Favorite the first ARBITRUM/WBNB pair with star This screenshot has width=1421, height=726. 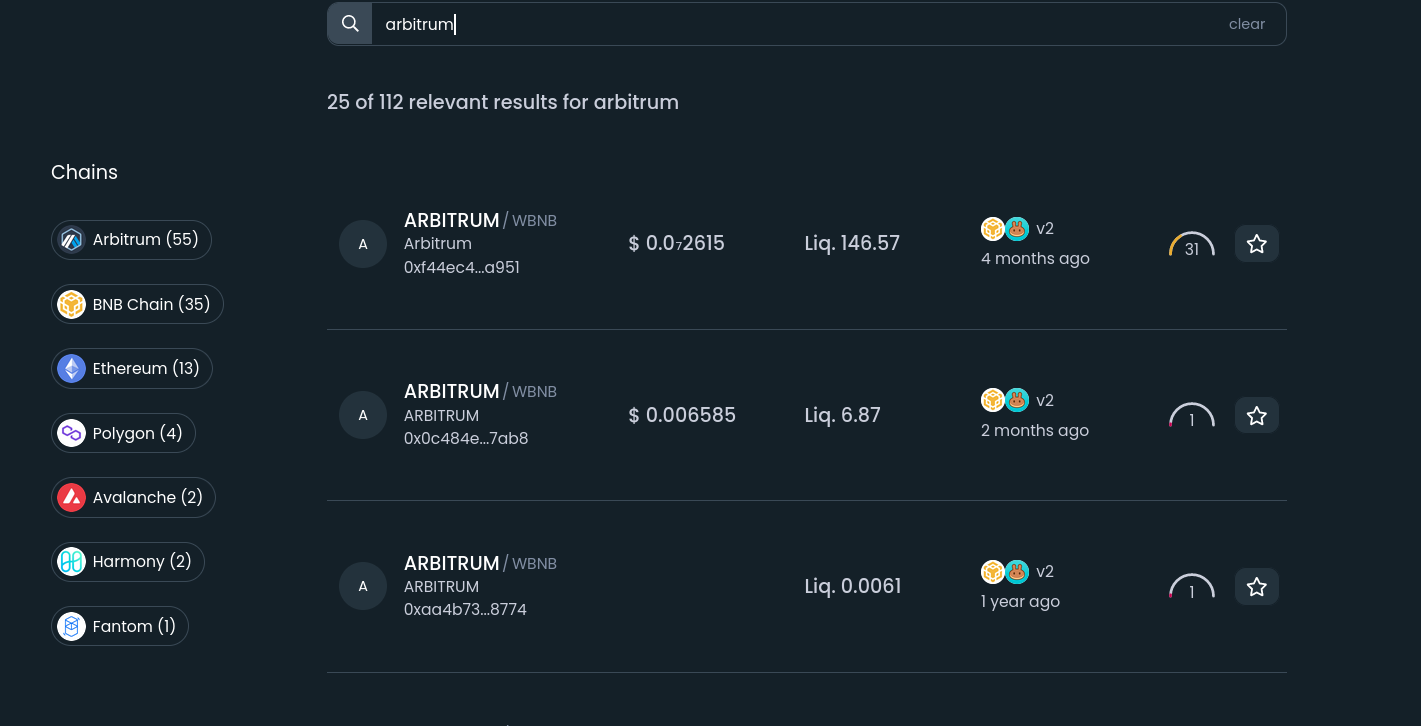coord(1257,244)
